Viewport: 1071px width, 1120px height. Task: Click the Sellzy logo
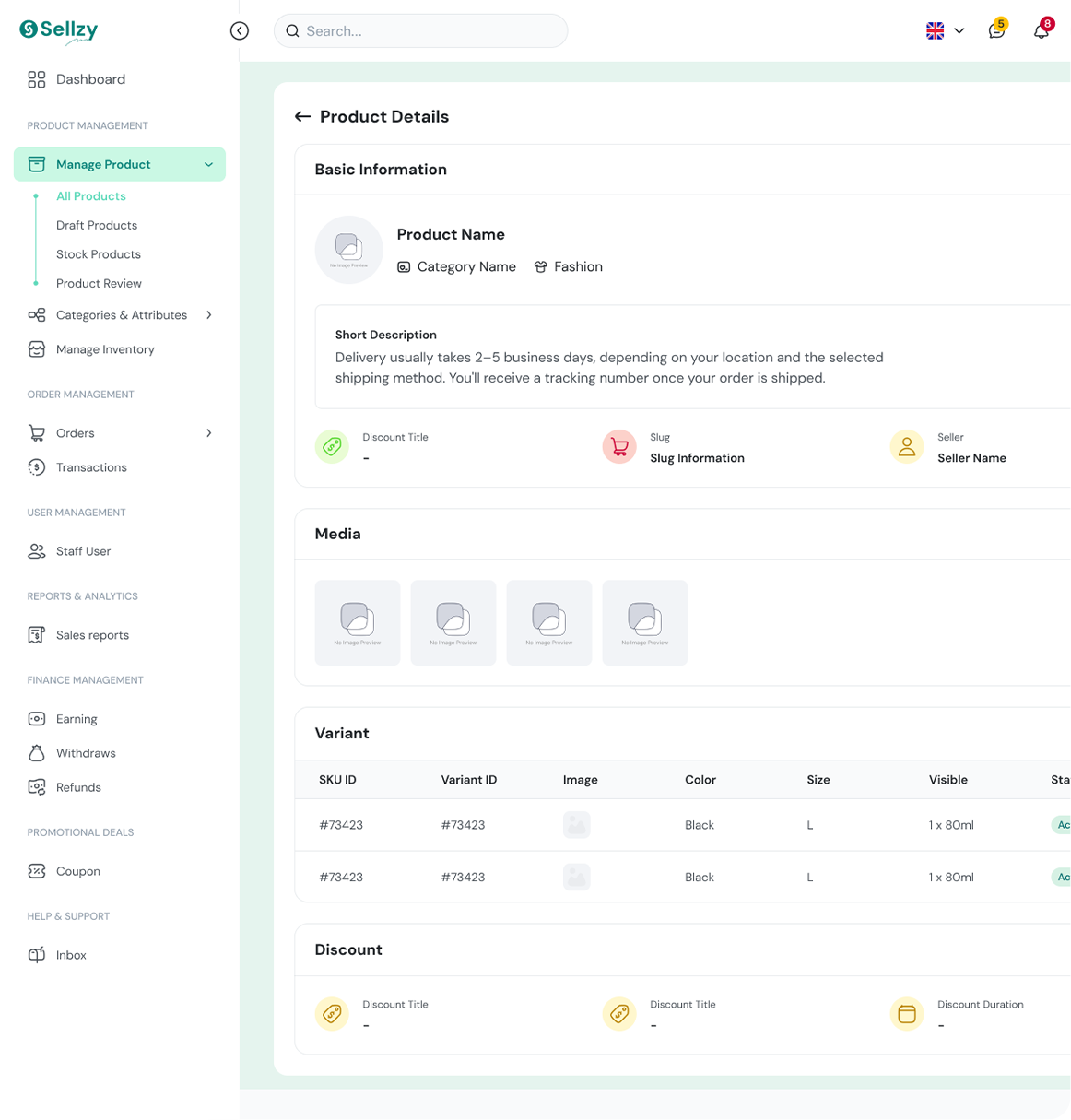(x=59, y=30)
